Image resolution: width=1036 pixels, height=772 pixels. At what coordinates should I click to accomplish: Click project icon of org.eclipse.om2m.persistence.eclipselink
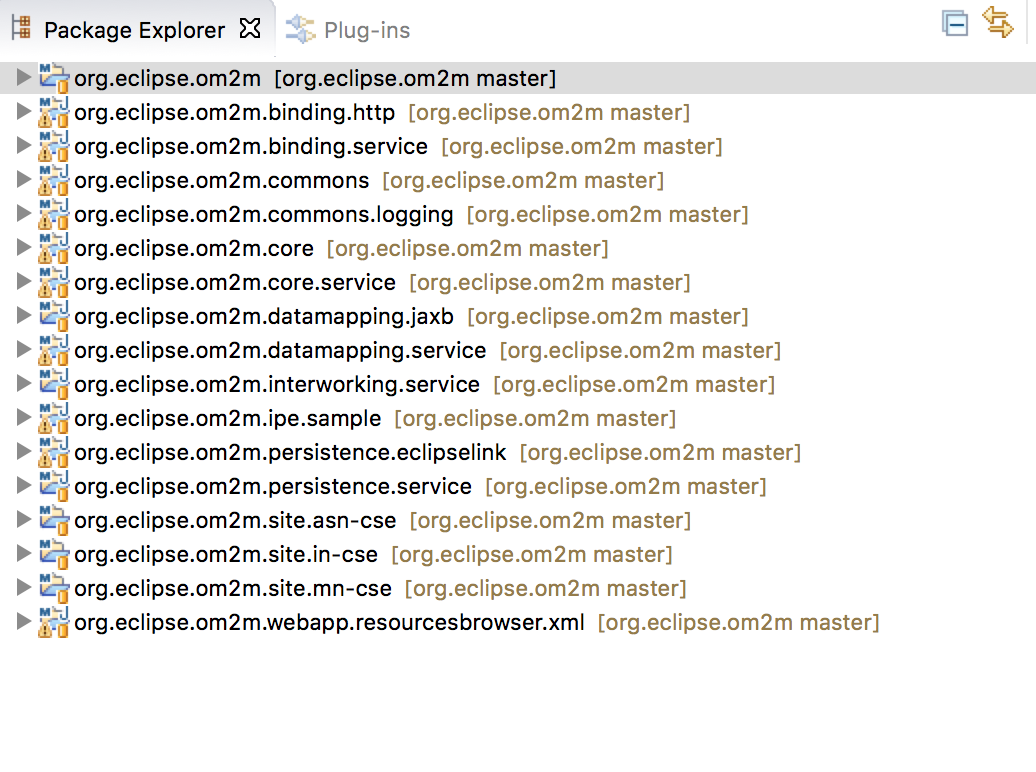point(53,453)
